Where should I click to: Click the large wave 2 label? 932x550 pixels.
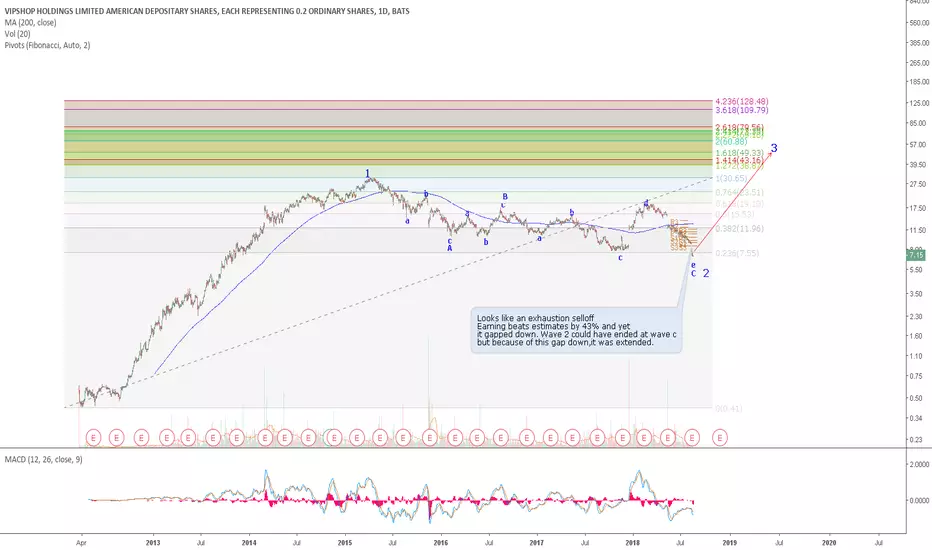coord(706,274)
